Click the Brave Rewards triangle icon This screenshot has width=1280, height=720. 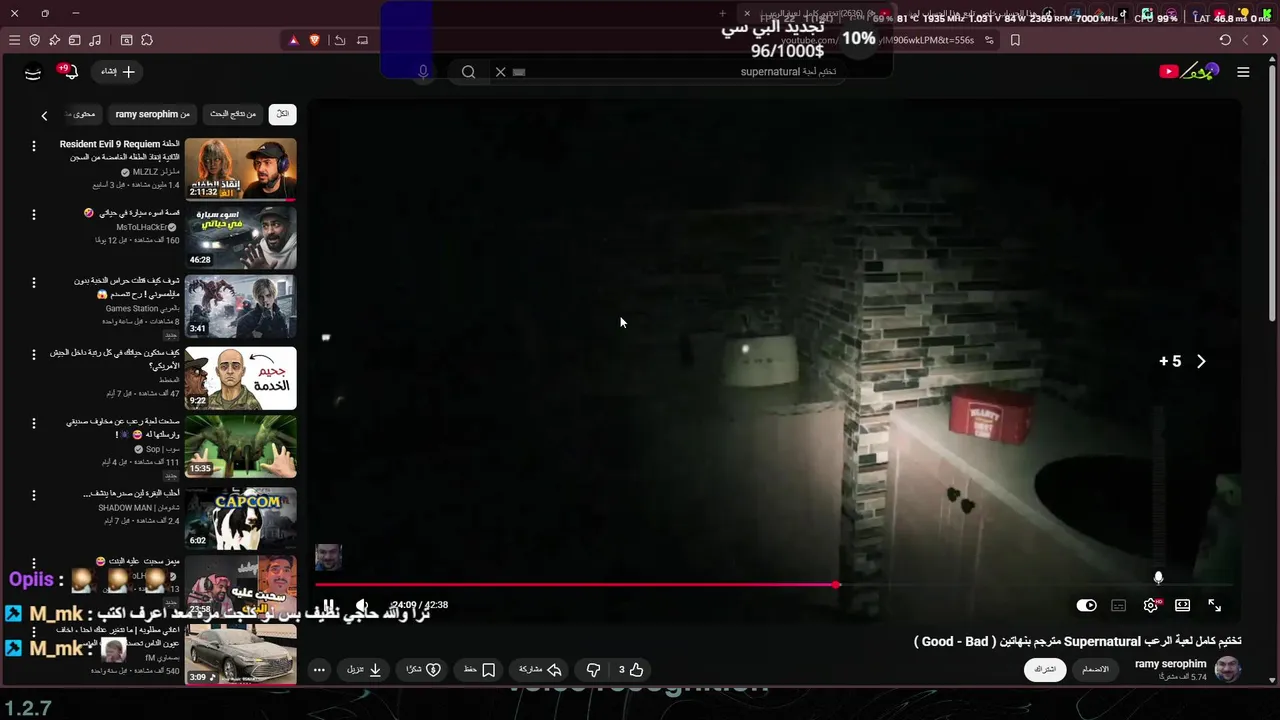pos(293,40)
